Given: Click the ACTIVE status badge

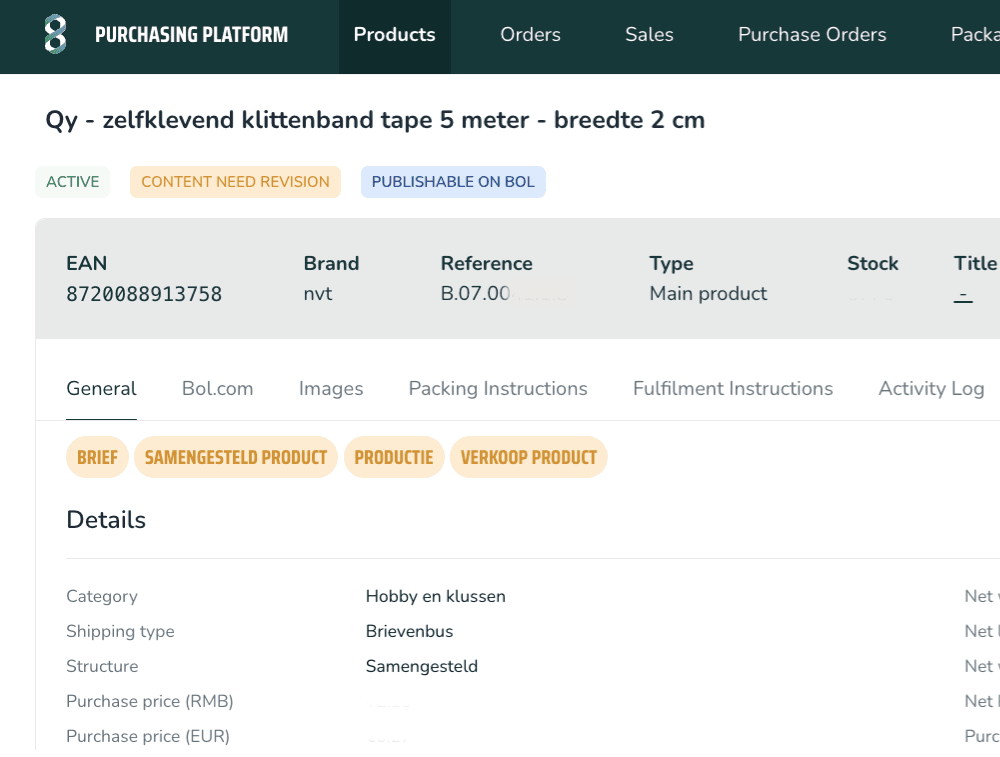Looking at the screenshot, I should (x=73, y=182).
